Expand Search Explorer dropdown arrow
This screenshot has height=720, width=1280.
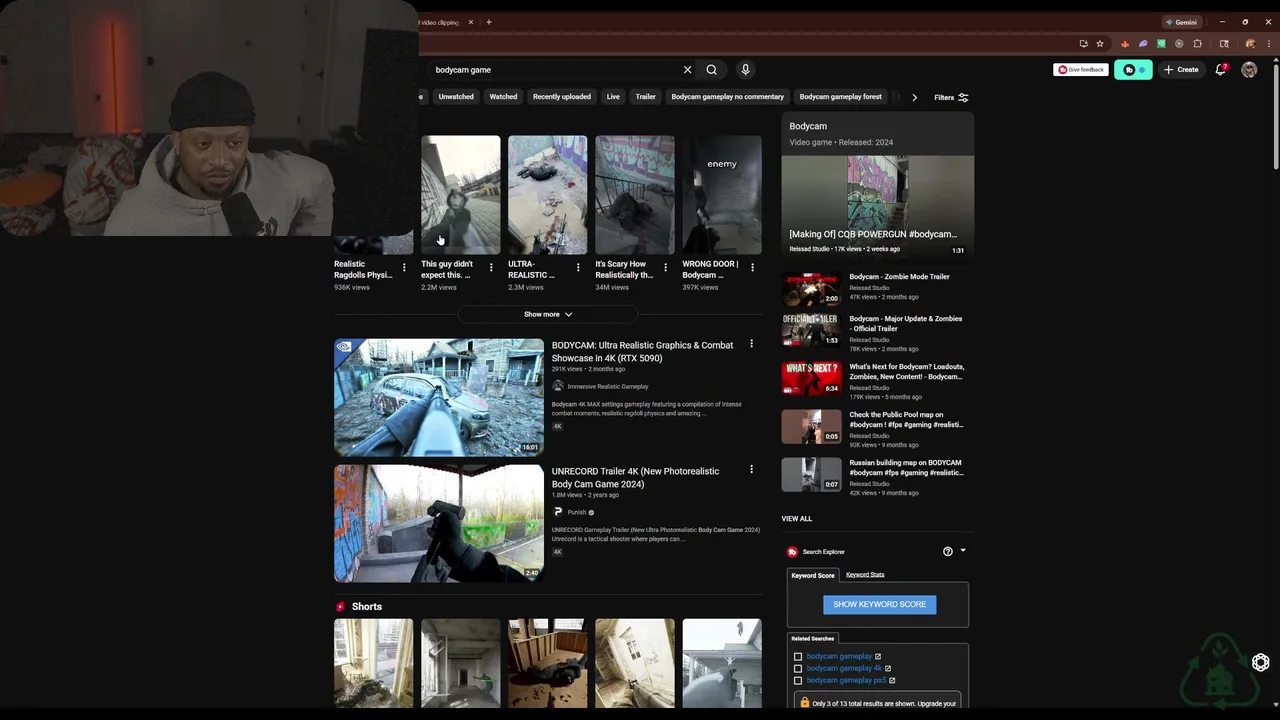tap(963, 551)
